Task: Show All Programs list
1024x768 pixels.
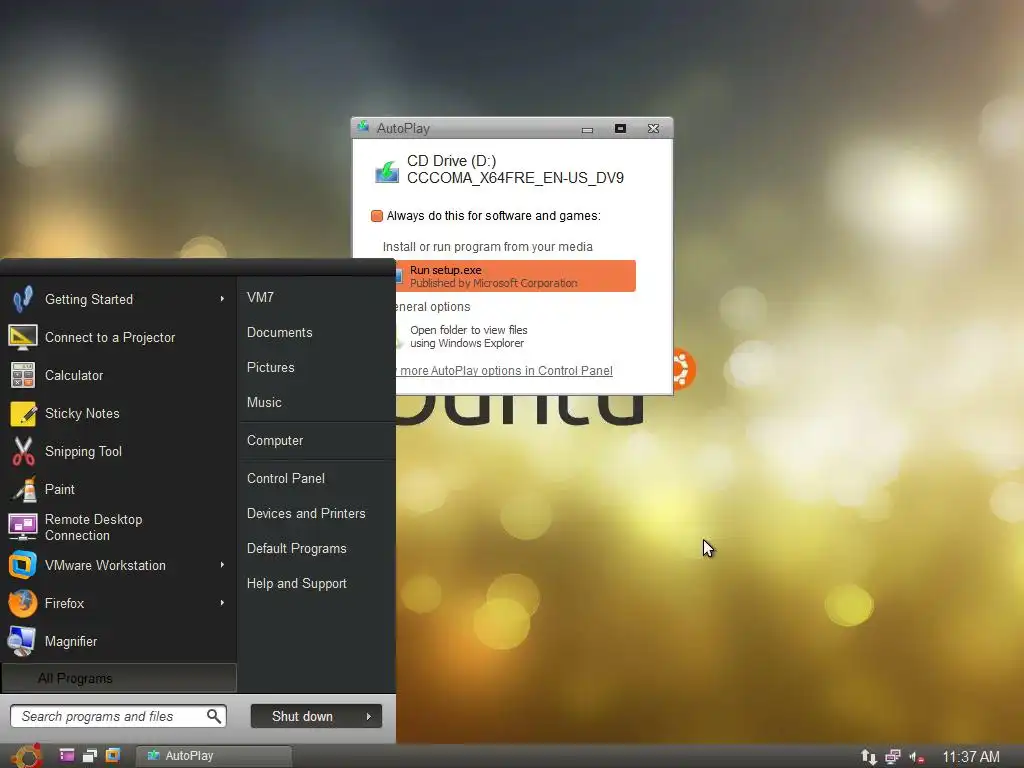Action: [119, 679]
